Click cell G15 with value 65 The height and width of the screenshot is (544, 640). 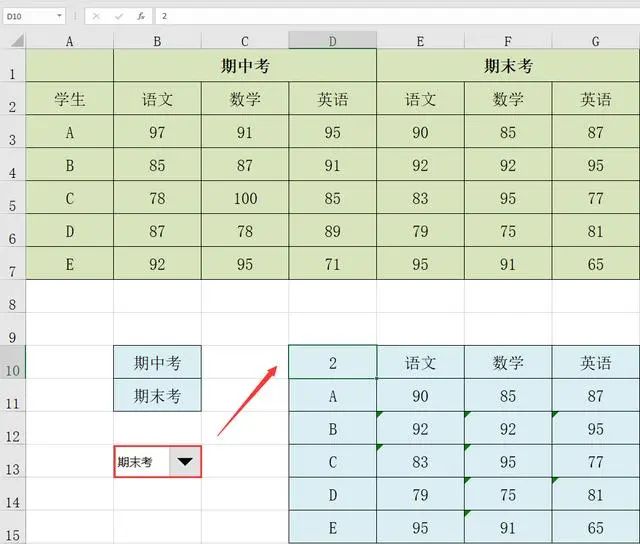click(596, 527)
